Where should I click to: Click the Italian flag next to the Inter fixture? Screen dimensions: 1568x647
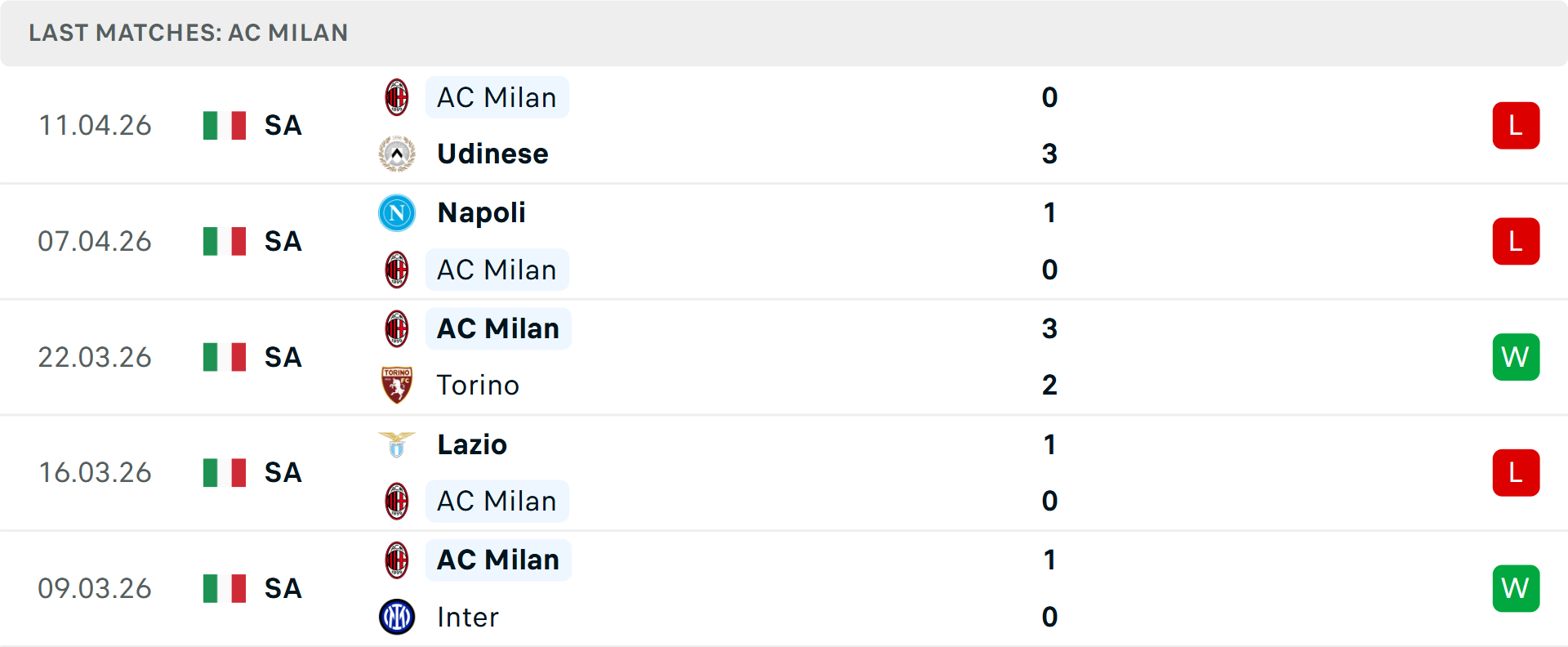224,588
